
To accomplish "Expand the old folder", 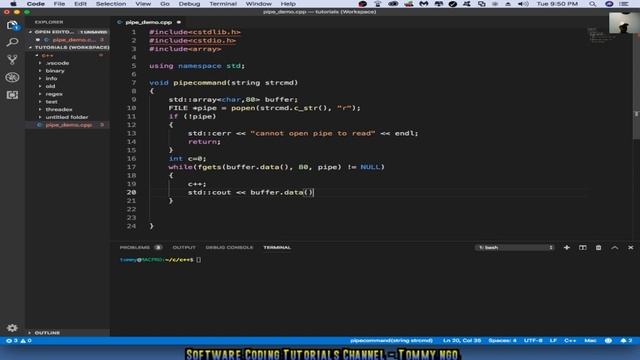I will (x=50, y=86).
